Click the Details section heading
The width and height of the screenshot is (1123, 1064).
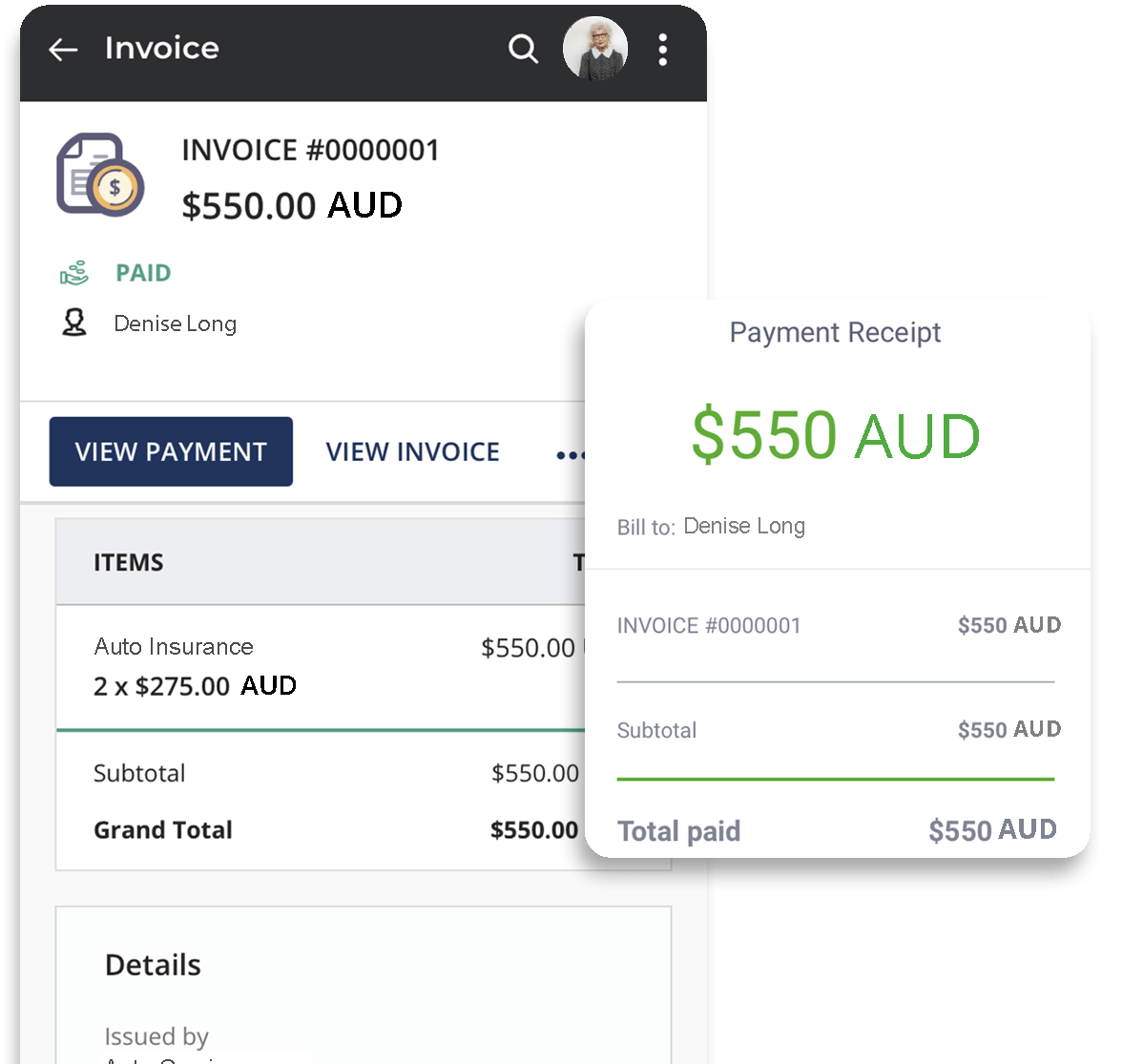click(x=153, y=966)
